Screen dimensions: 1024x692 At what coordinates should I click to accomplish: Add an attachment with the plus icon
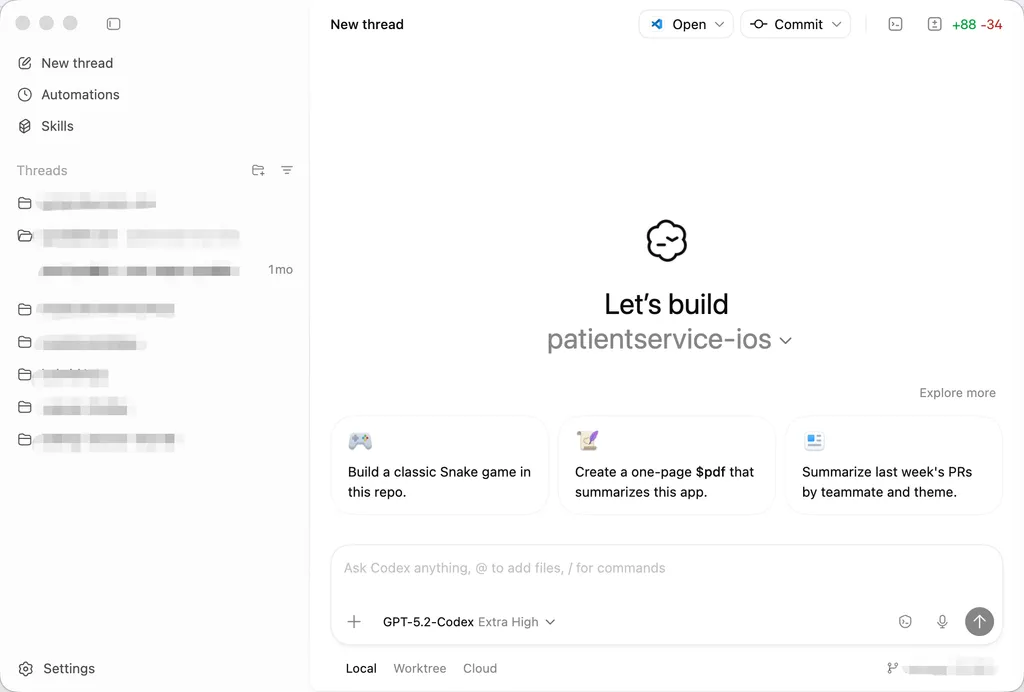click(354, 621)
